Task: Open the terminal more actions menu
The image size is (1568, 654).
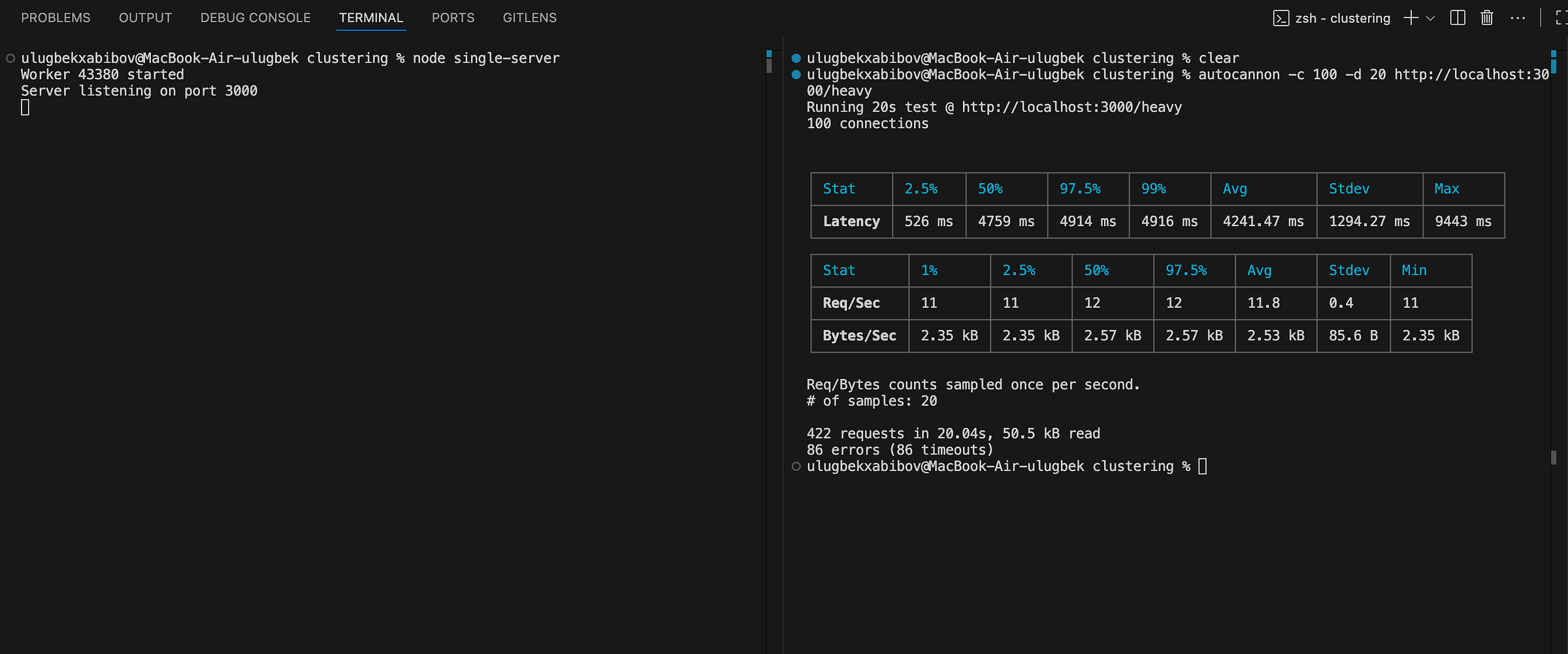Action: (1518, 18)
